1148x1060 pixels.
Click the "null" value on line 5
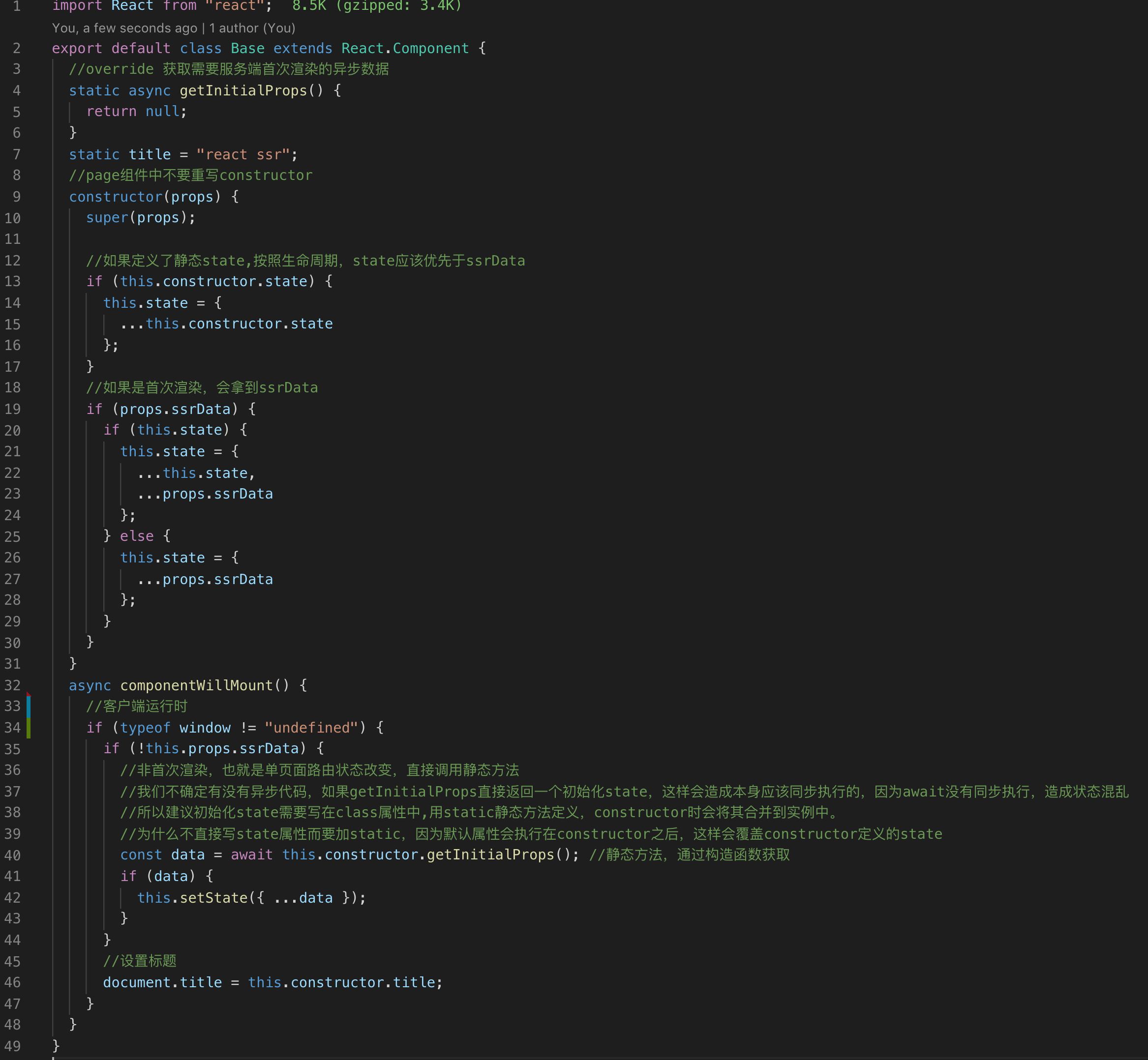click(x=162, y=111)
